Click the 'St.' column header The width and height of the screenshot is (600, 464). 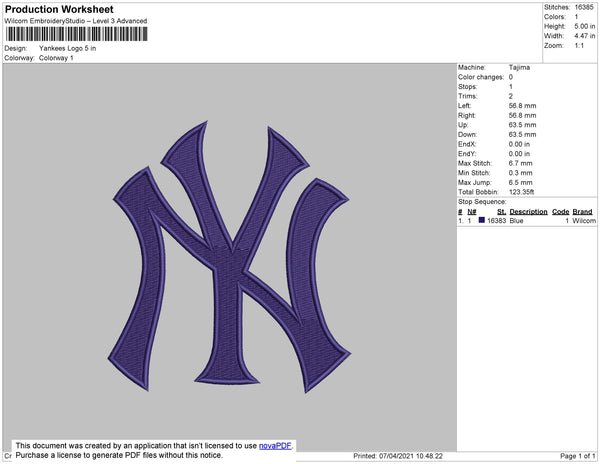[x=501, y=212]
